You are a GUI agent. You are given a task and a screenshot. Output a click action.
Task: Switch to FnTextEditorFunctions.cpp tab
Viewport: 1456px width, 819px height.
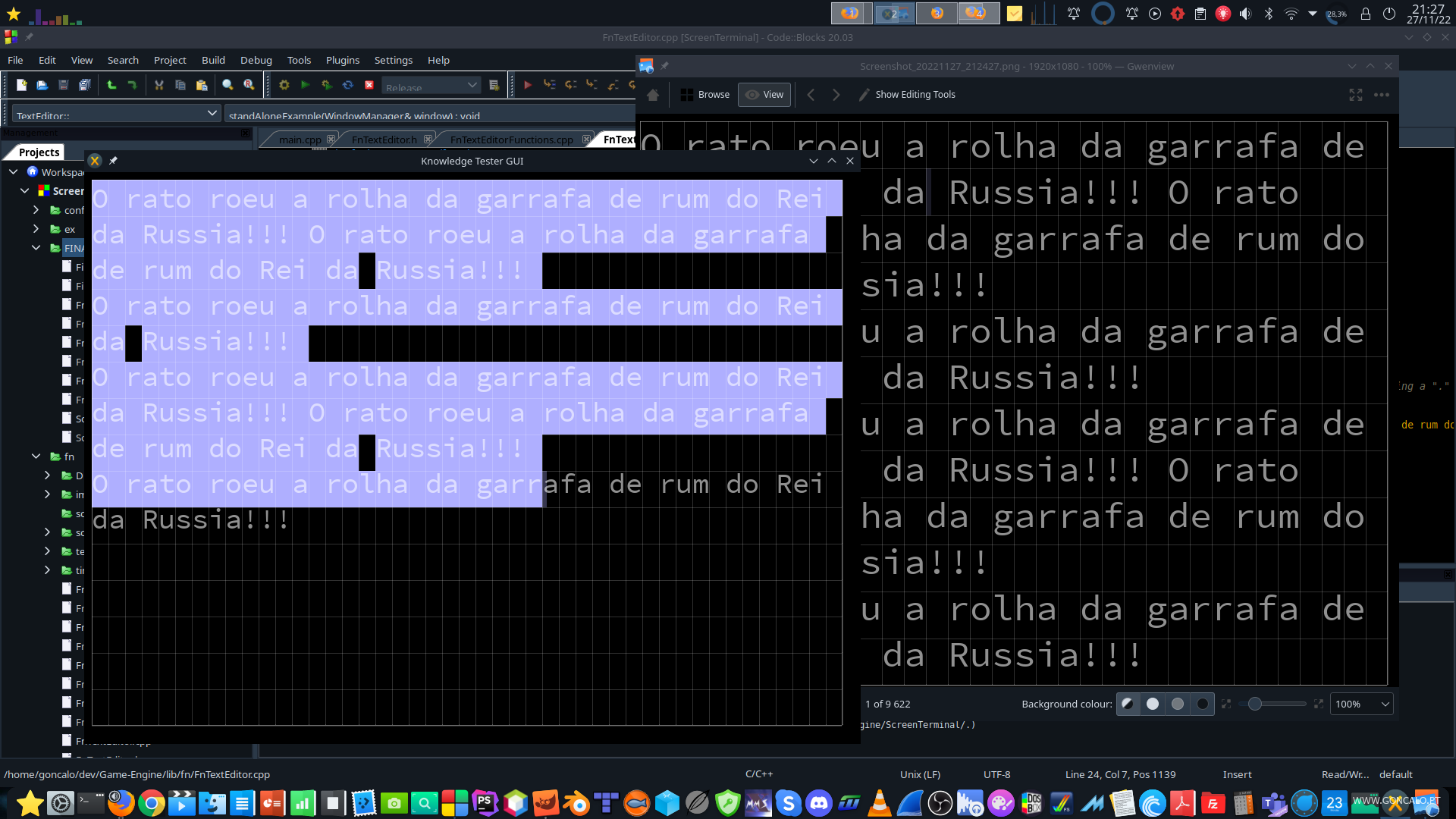click(x=512, y=140)
